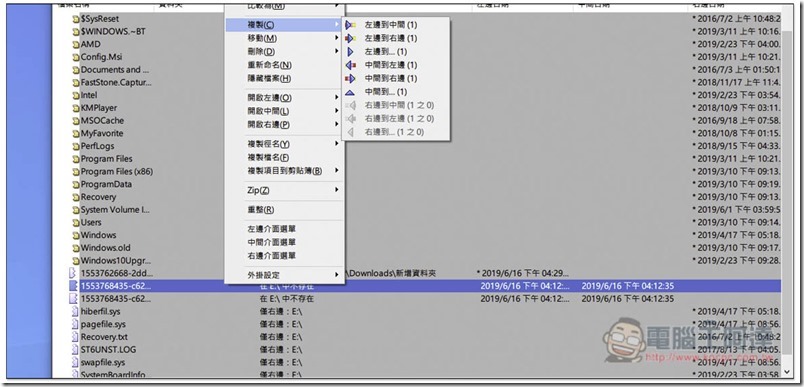Select the ProgramData folder icon
Viewport: 804px width, 387px height.
[76, 185]
